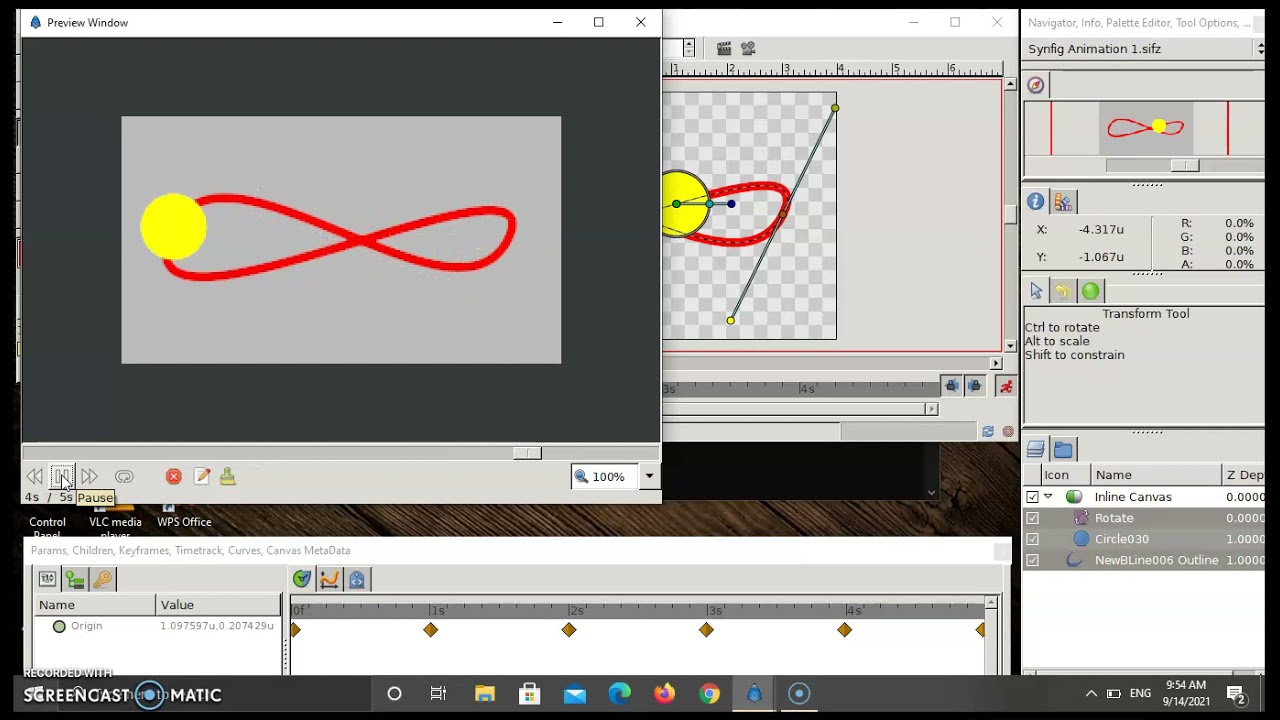Click the Preview Window timeline scrubber handle
Viewport: 1280px width, 720px height.
tap(527, 453)
